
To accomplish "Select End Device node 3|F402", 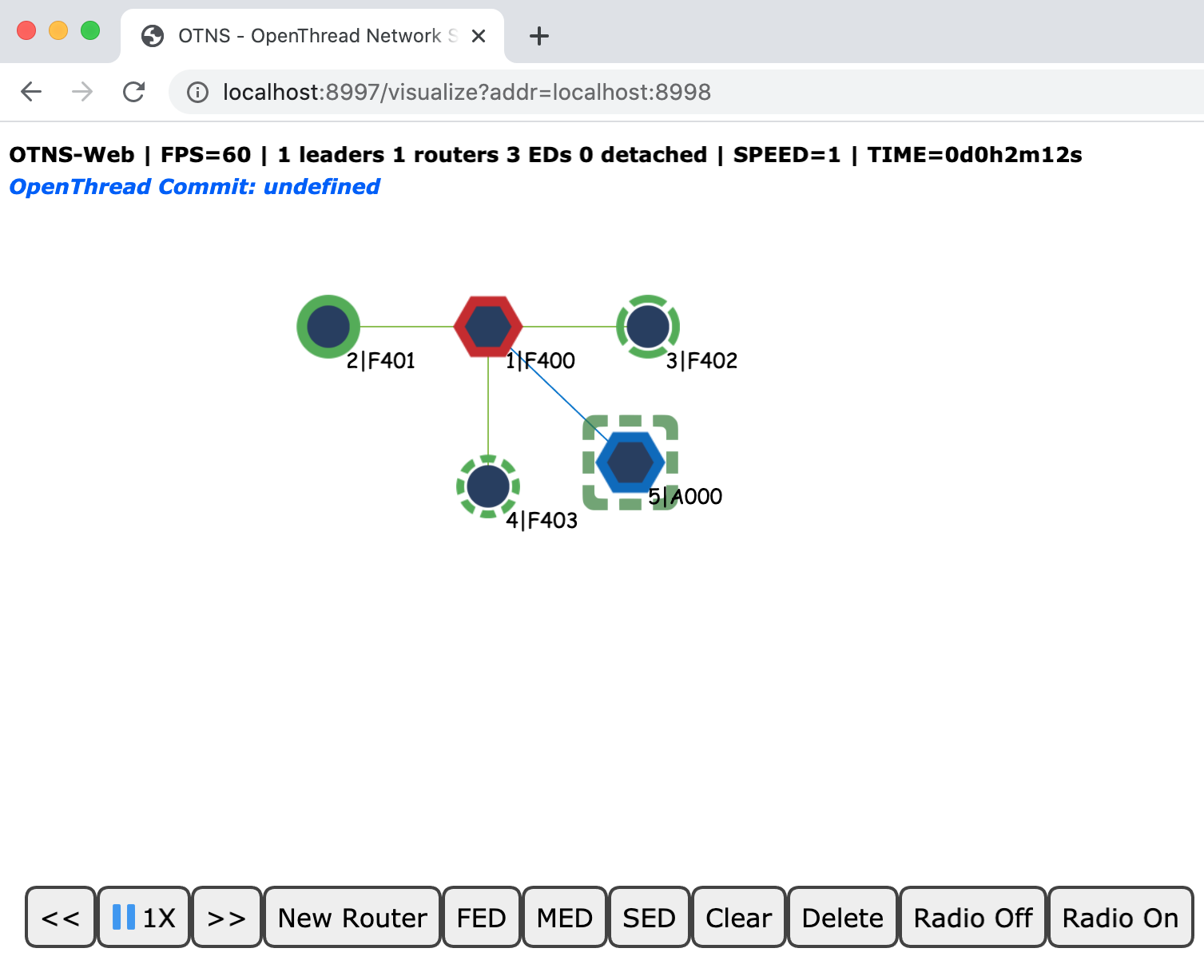I will point(647,325).
